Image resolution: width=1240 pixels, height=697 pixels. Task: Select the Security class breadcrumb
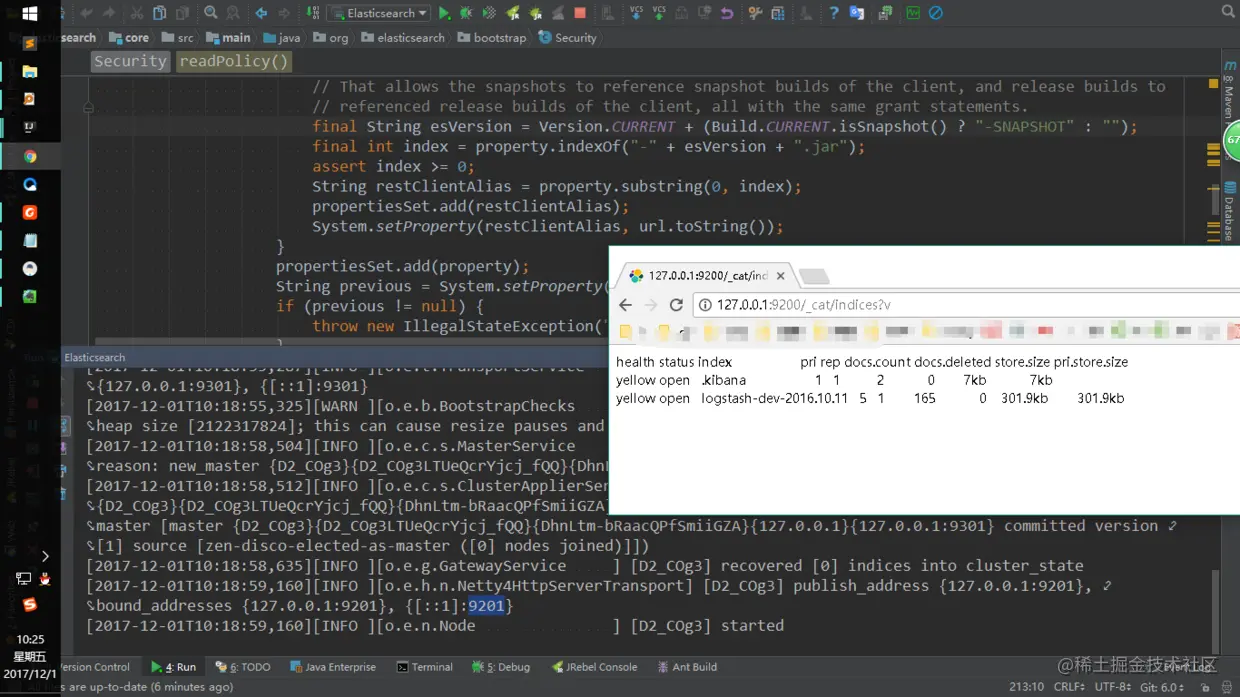pos(567,38)
